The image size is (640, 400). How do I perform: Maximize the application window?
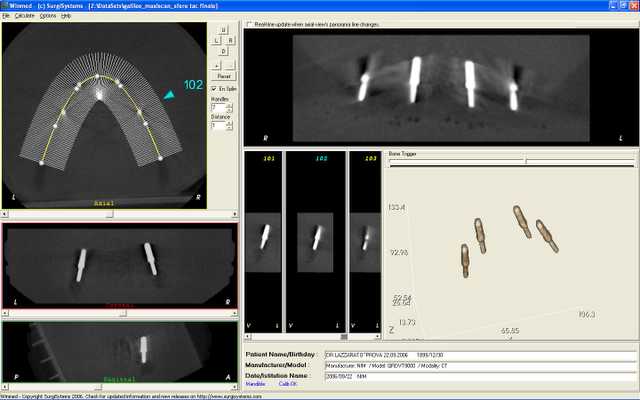(x=623, y=5)
